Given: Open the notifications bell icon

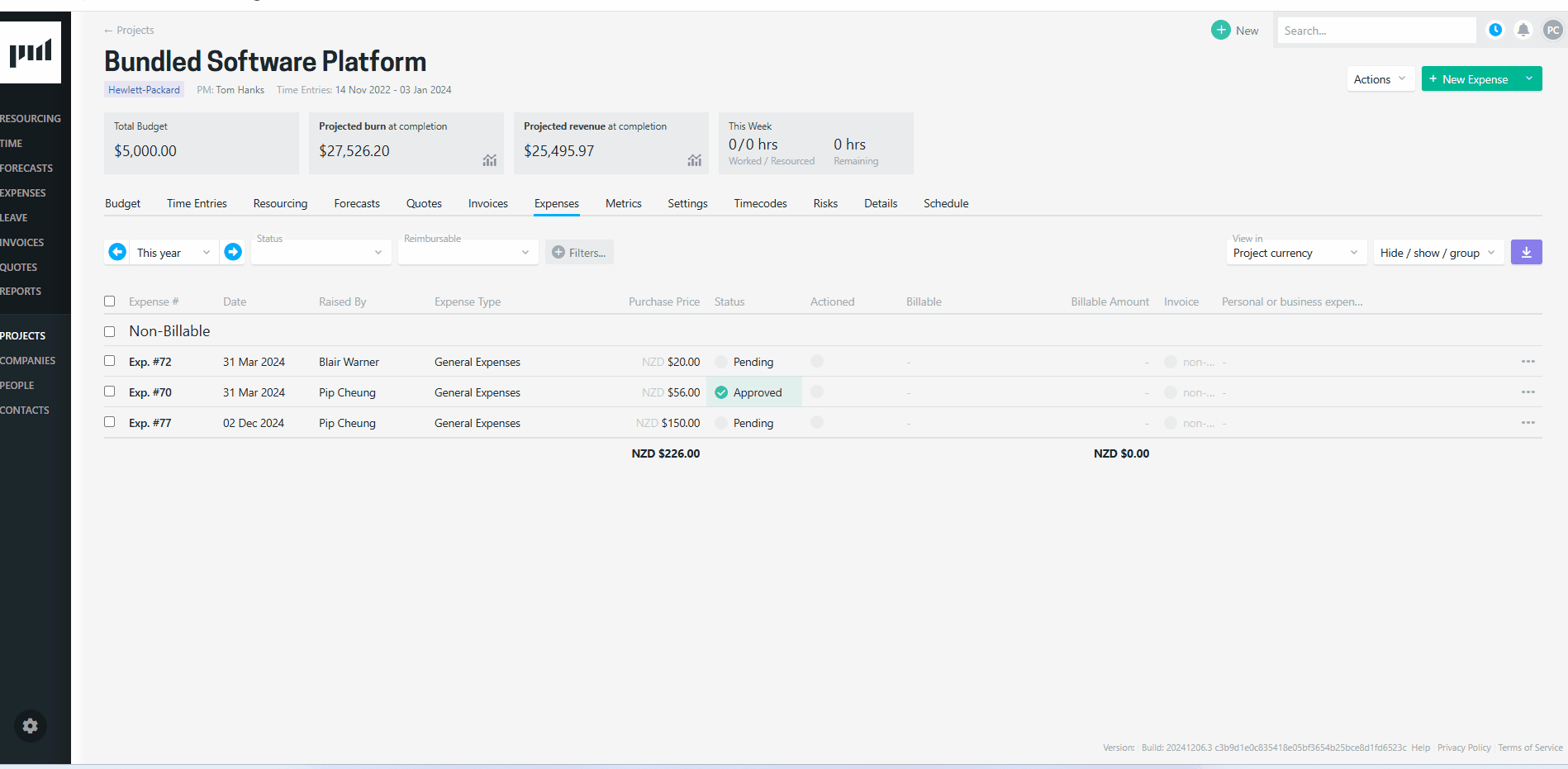Looking at the screenshot, I should point(1523,30).
